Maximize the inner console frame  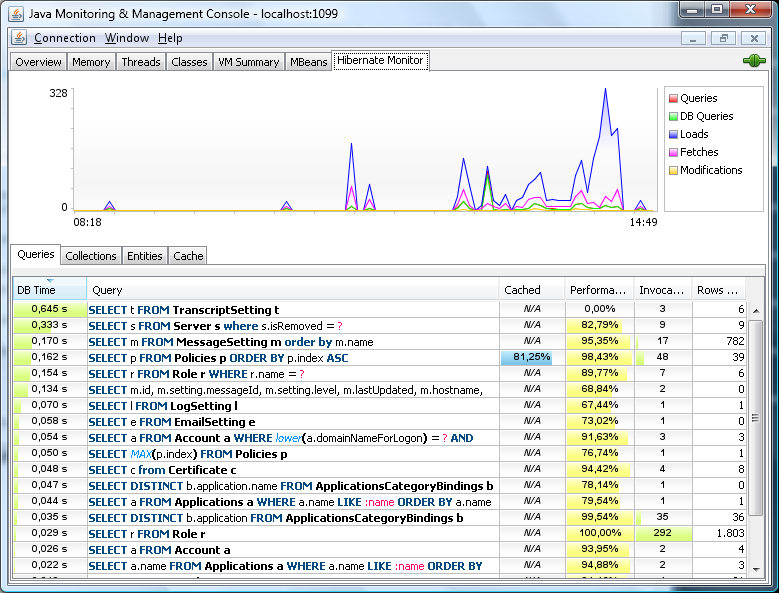coord(723,38)
